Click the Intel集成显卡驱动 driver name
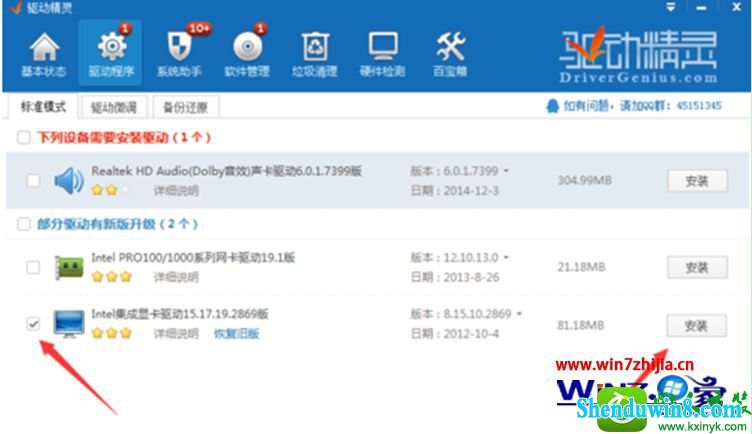 (180, 314)
